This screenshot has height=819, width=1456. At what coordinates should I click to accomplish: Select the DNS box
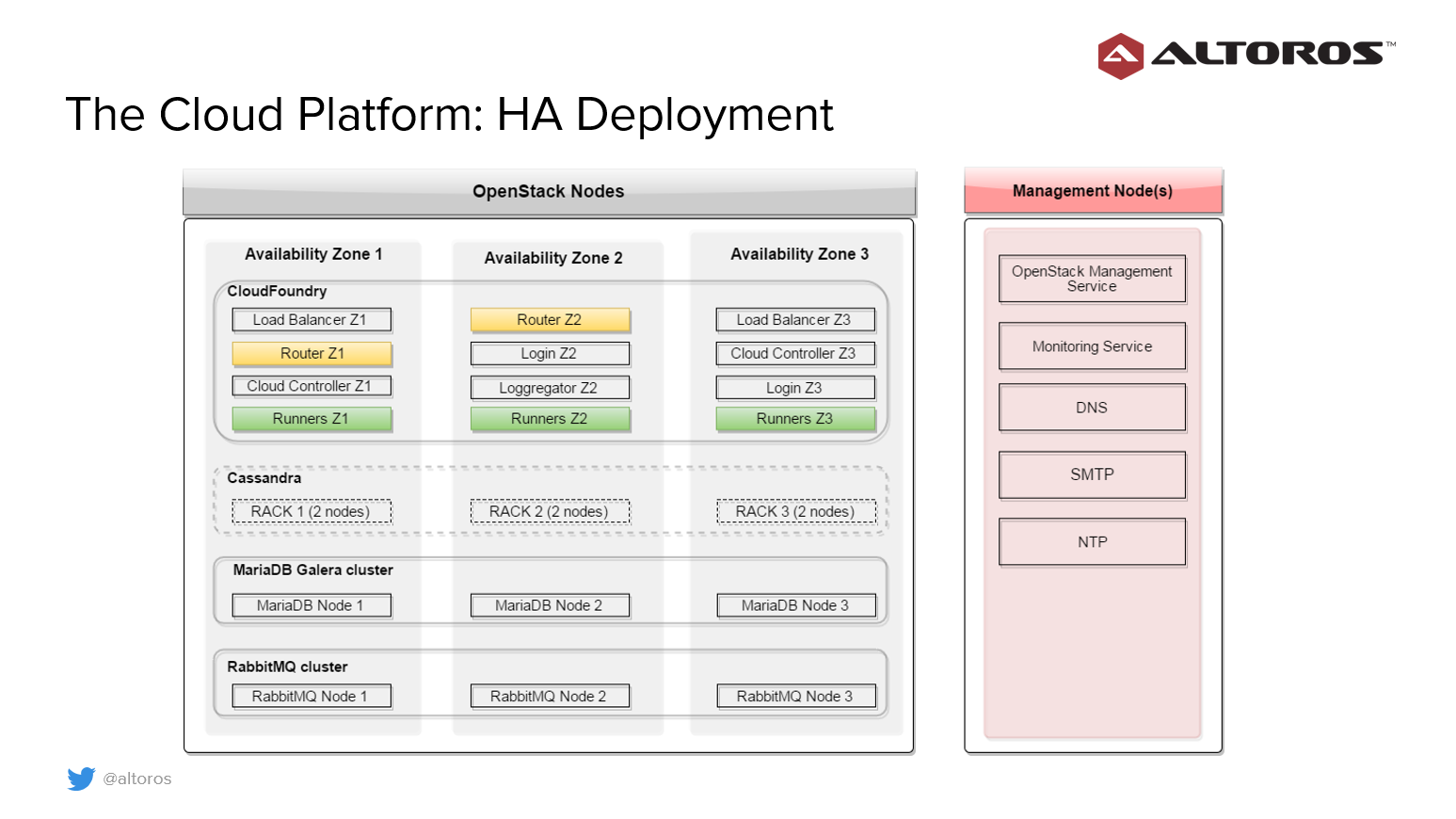[x=1093, y=408]
